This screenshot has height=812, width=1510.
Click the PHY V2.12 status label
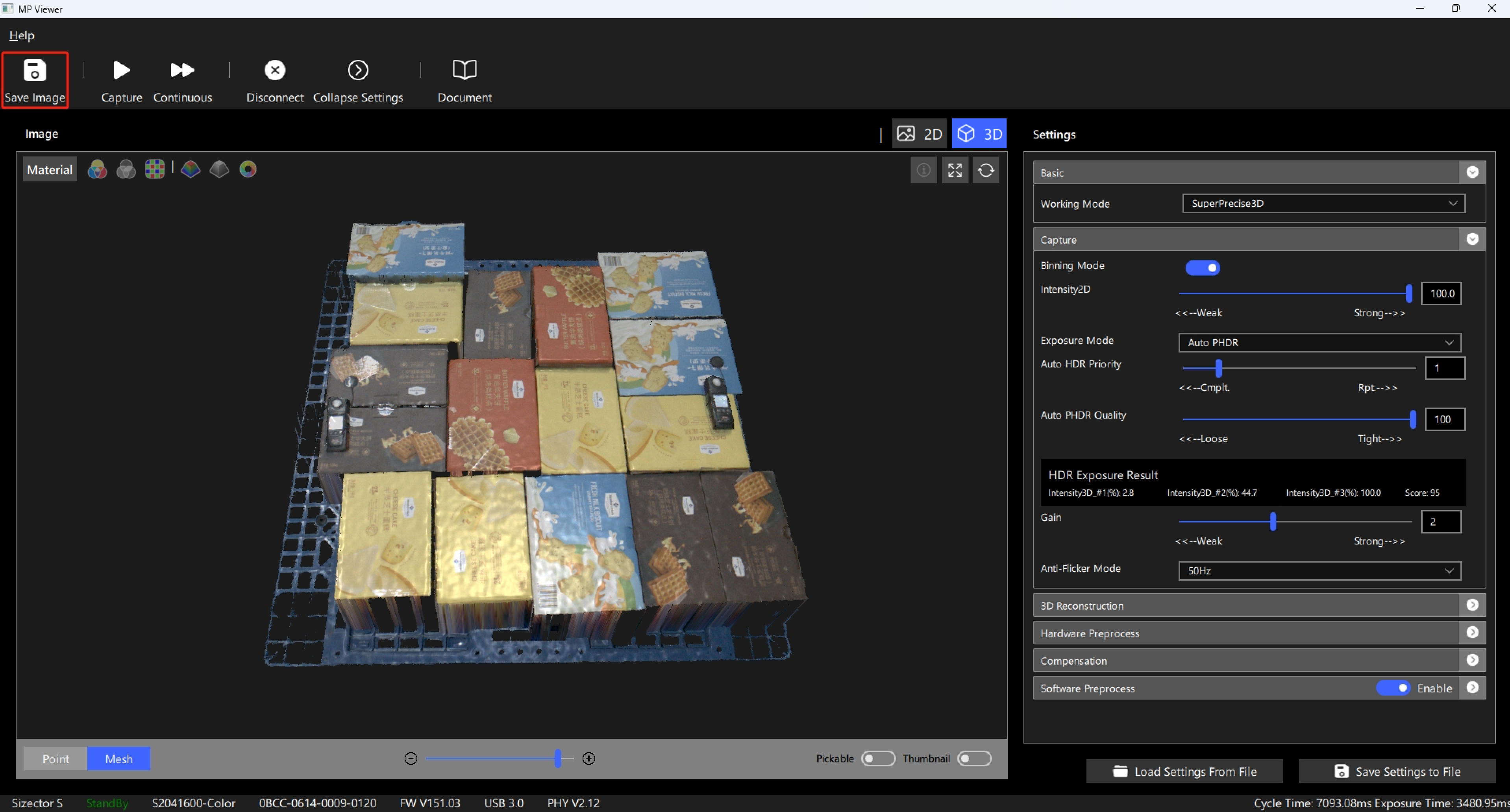tap(573, 803)
